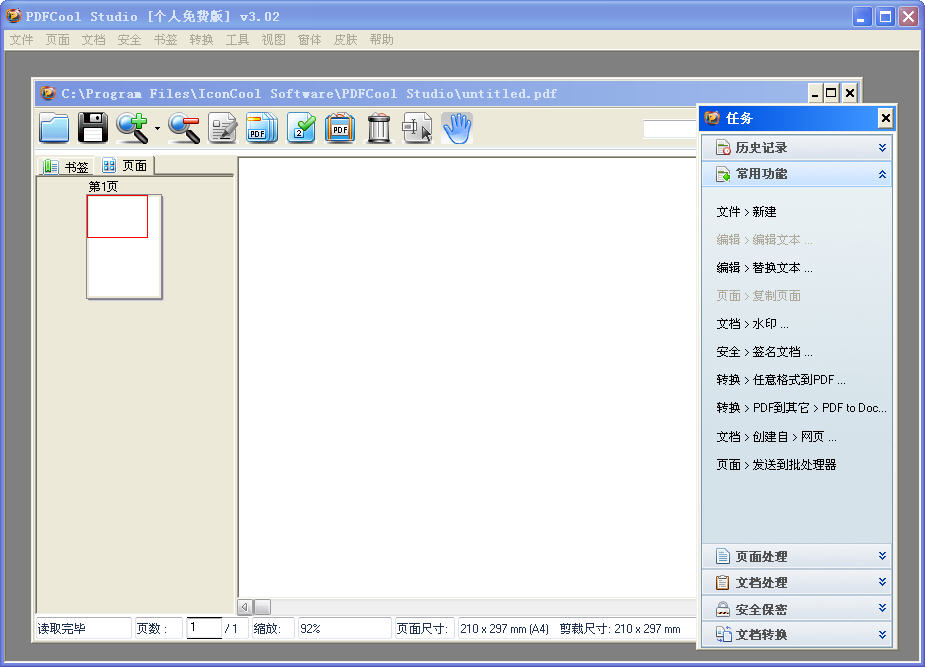This screenshot has height=667, width=925.
Task: Click 转换 > PDF到其它 > PDF to Doc link
Action: coord(801,408)
